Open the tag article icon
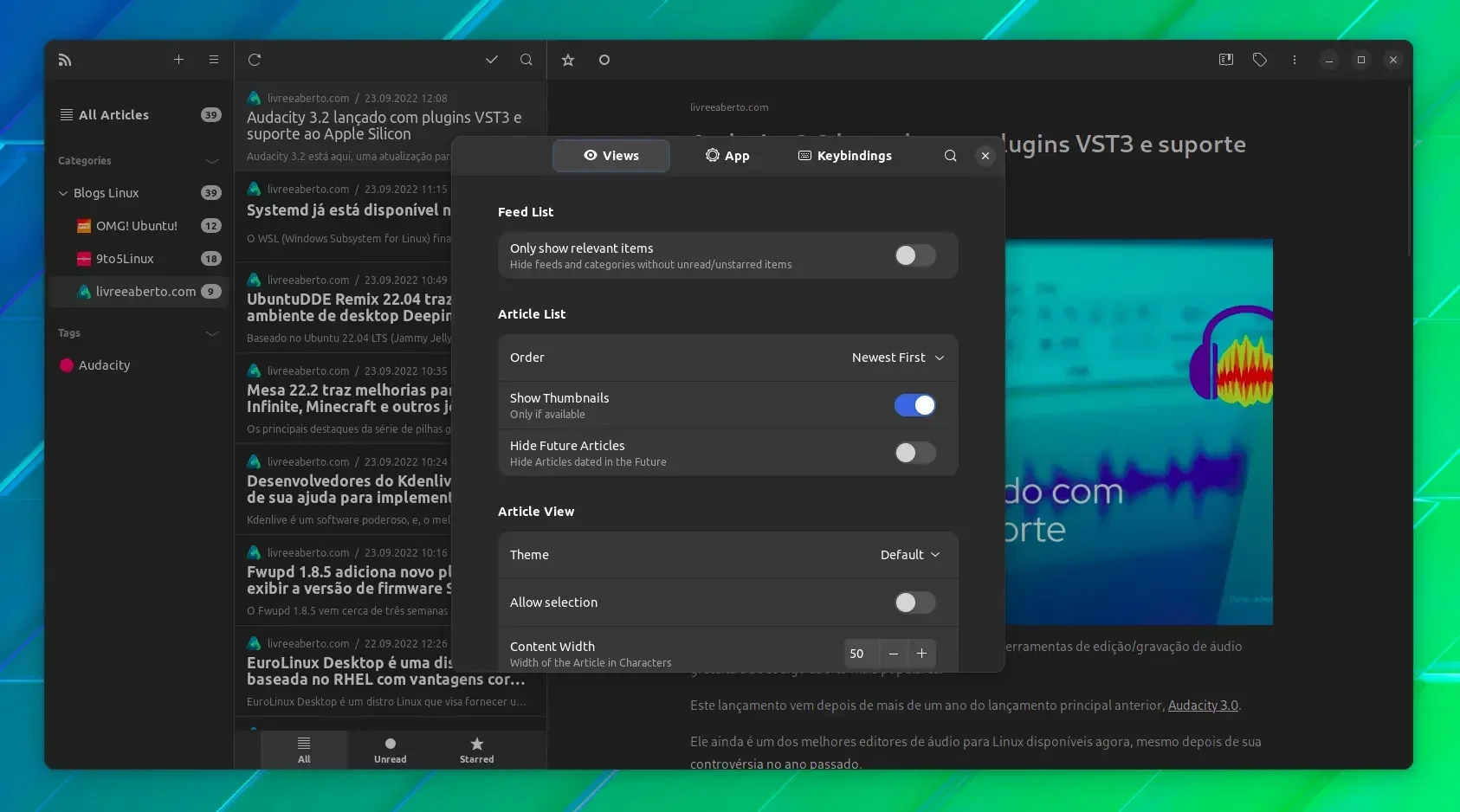The width and height of the screenshot is (1460, 812). 1260,60
